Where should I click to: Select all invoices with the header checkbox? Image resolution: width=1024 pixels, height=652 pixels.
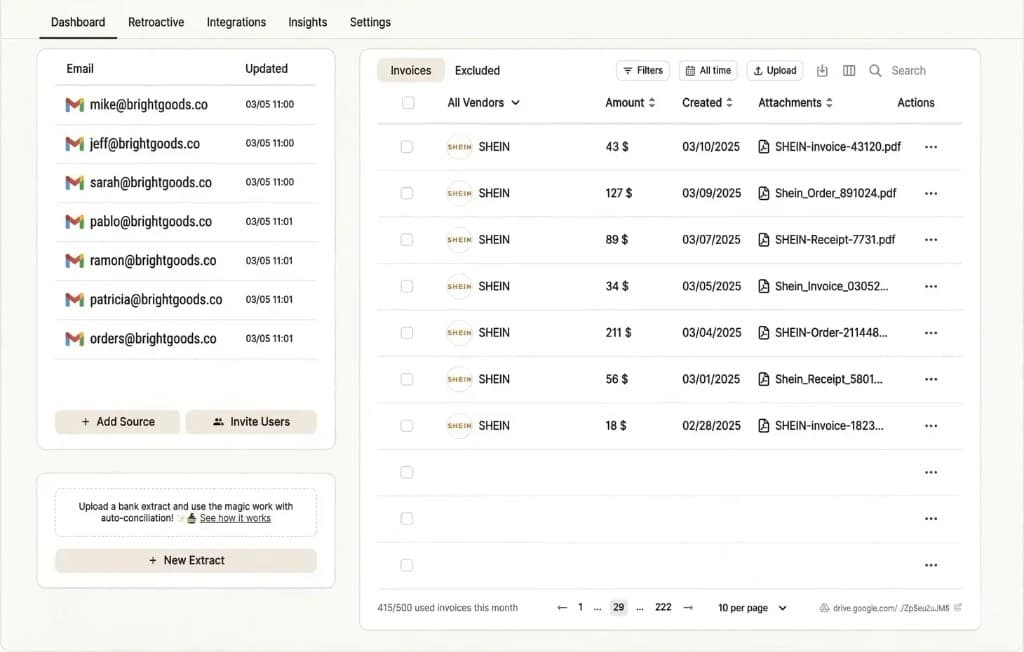coord(407,102)
